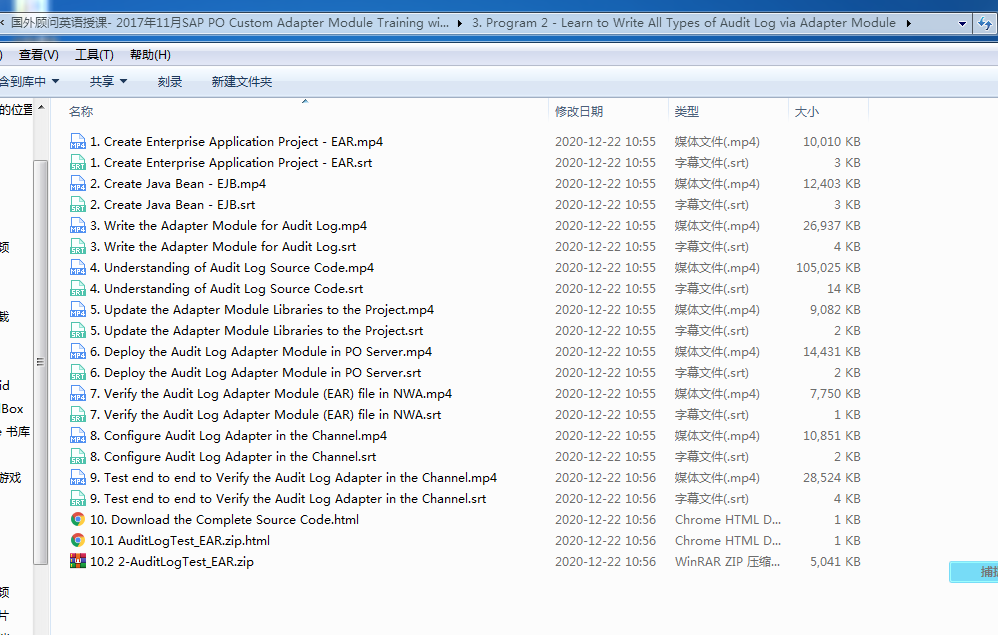Click SRT icon of Deploy the Audit Log Adapter
998x635 pixels.
pos(78,372)
